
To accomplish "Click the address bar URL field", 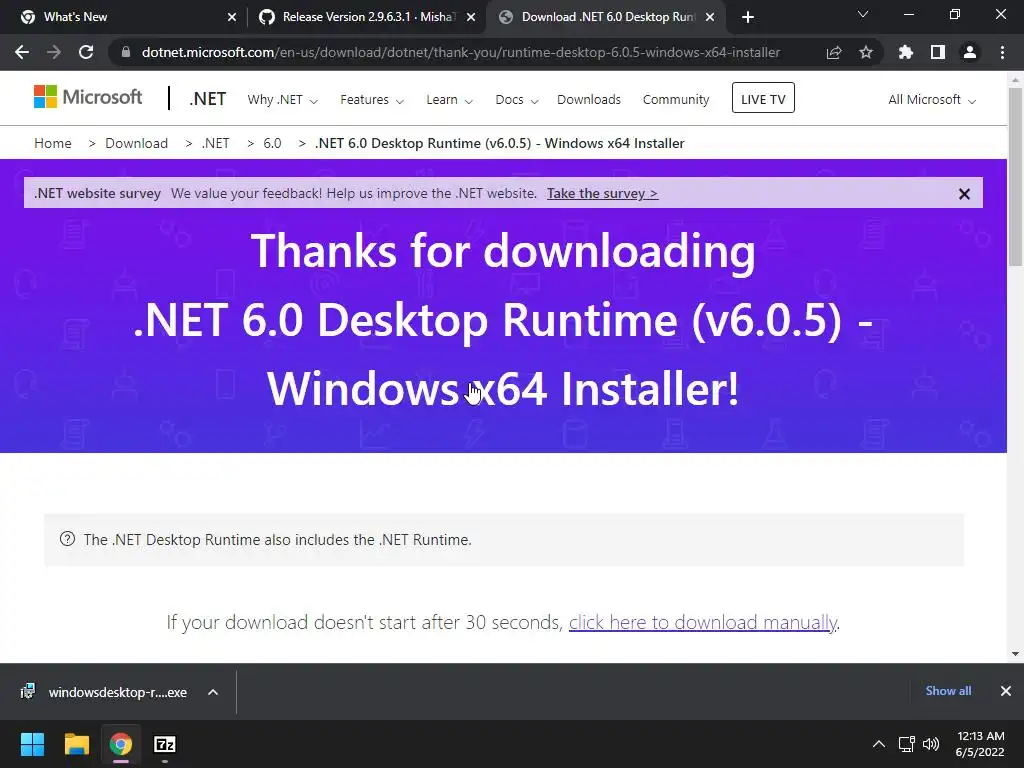I will point(460,52).
